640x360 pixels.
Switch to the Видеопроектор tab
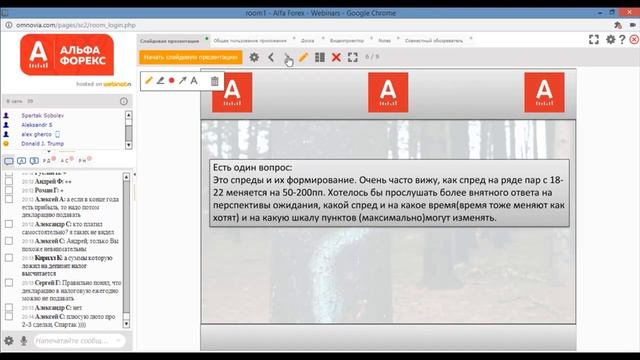[347, 41]
